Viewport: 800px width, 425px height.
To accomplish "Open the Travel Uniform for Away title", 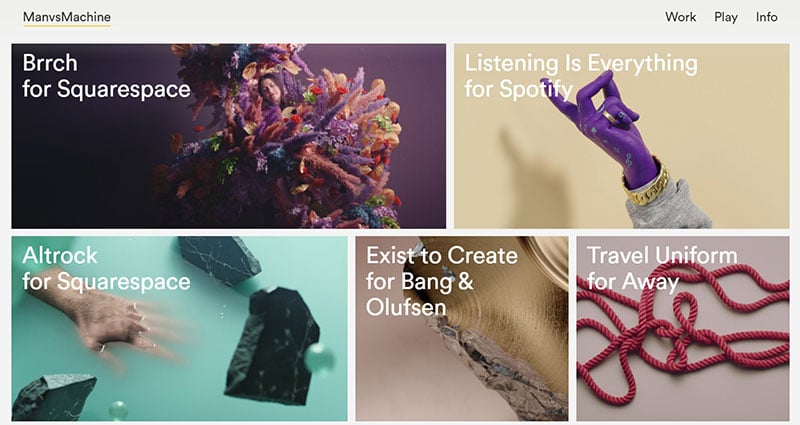I will pos(662,268).
